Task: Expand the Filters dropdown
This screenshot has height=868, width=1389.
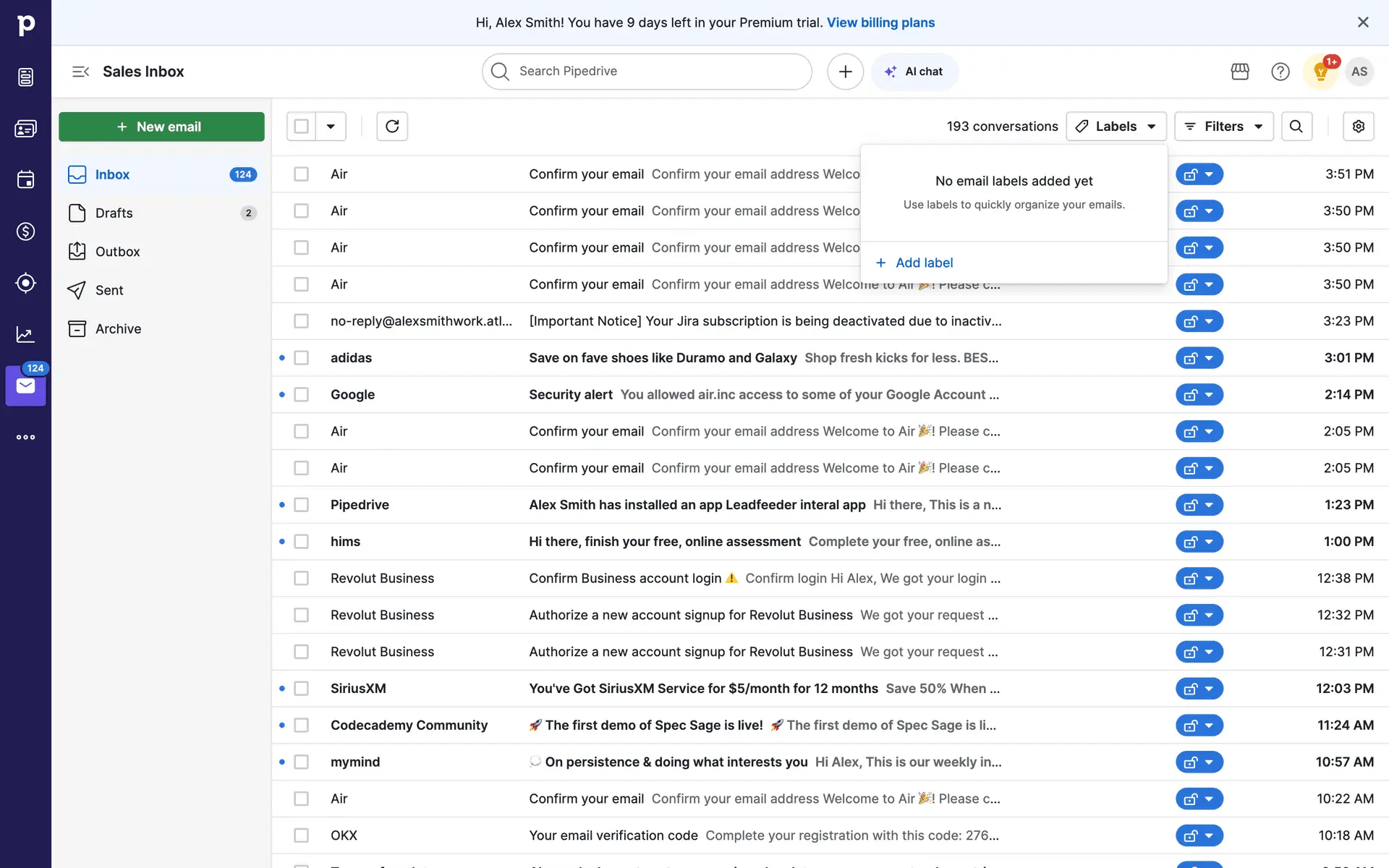Action: tap(1223, 127)
